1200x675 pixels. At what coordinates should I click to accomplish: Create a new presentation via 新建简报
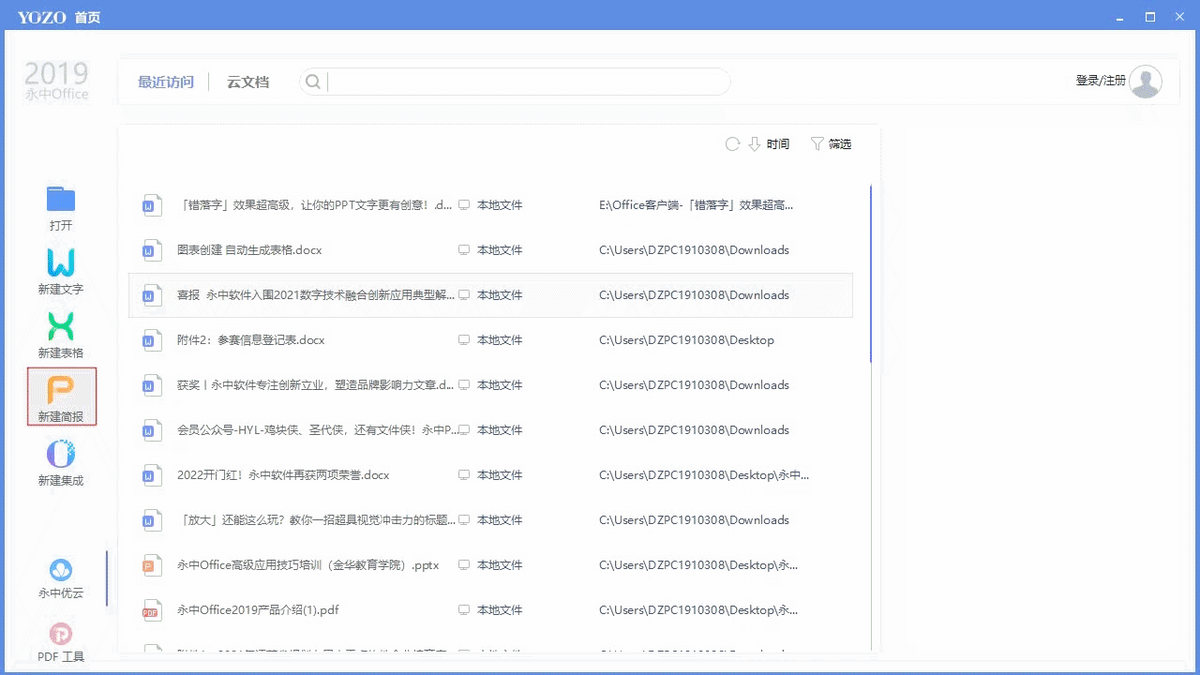[x=61, y=396]
